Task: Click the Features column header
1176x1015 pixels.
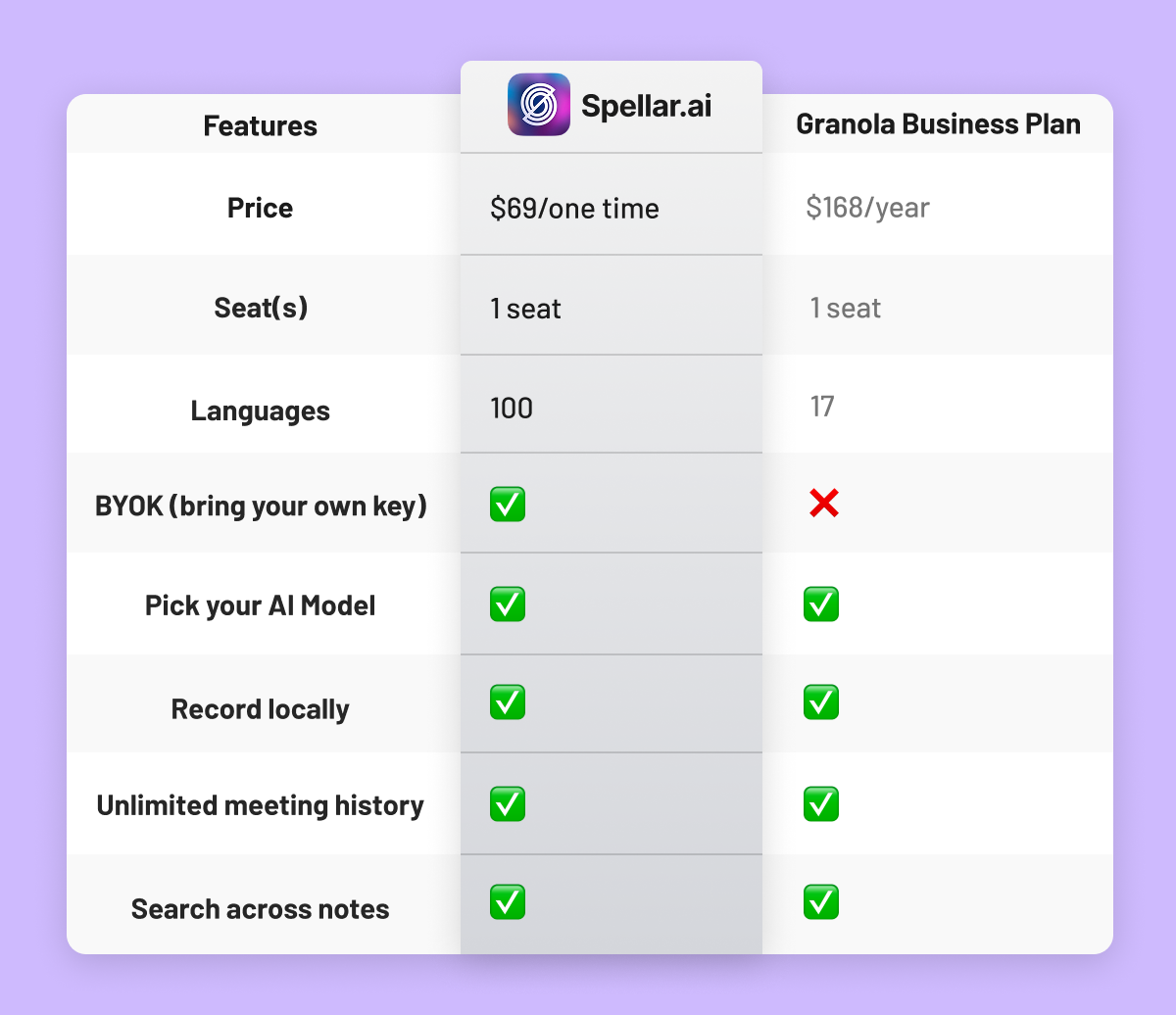Action: (261, 126)
